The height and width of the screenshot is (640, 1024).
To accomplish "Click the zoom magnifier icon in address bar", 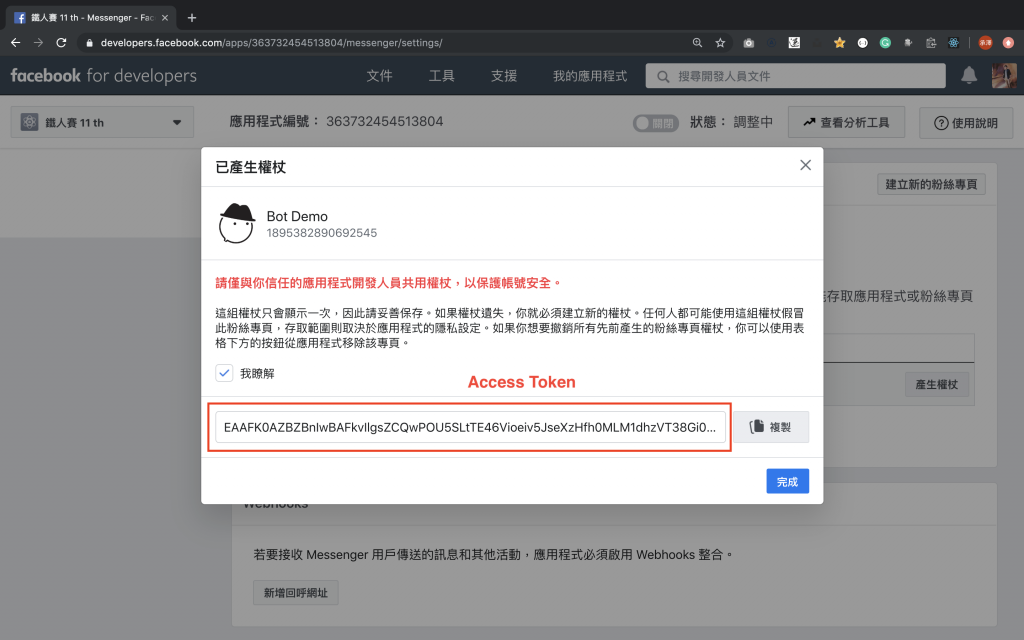I will click(x=697, y=42).
